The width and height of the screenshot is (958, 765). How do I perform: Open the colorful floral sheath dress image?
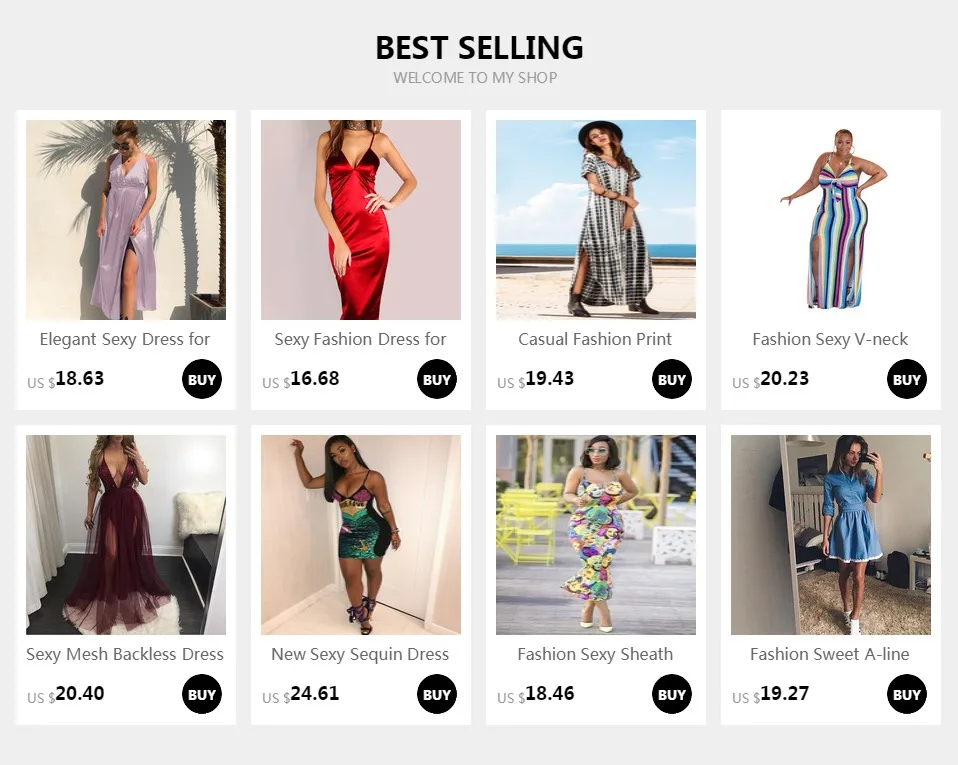(596, 535)
